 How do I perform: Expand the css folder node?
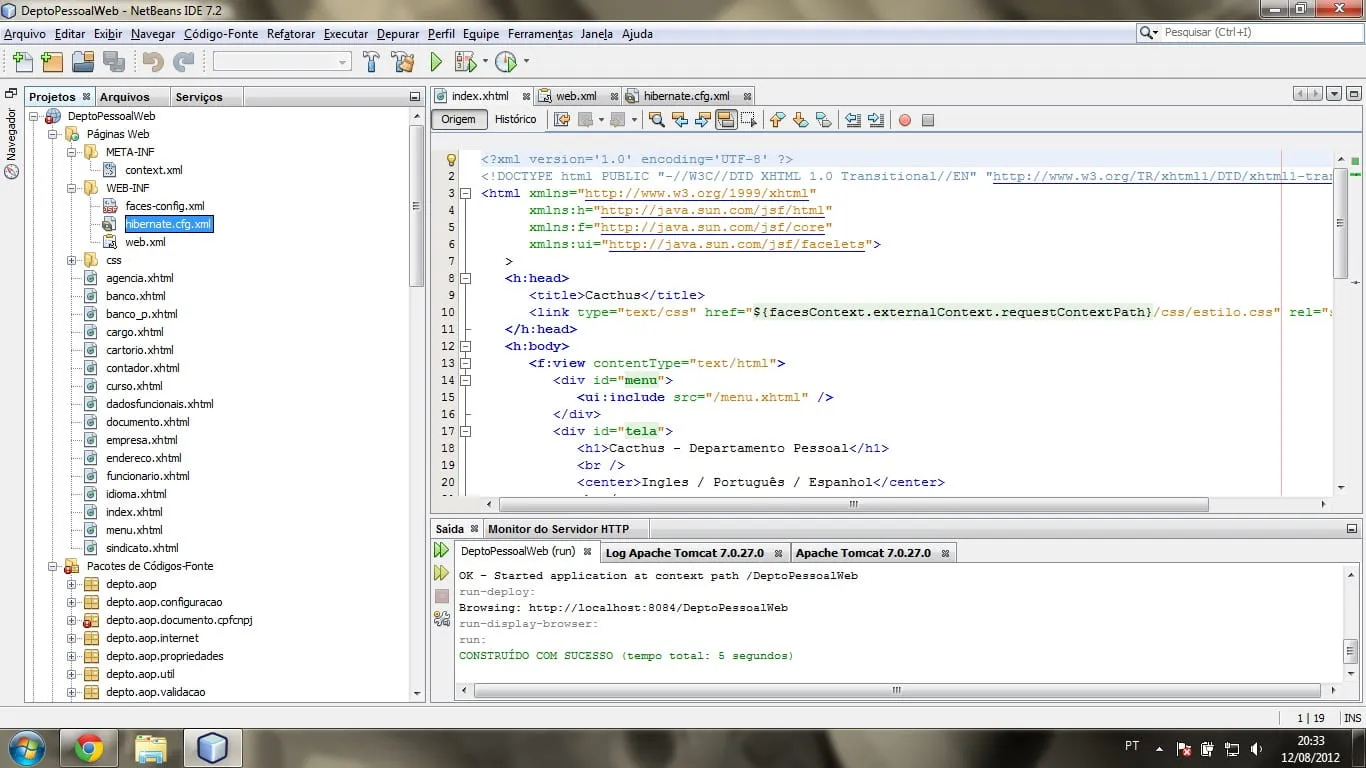point(72,260)
